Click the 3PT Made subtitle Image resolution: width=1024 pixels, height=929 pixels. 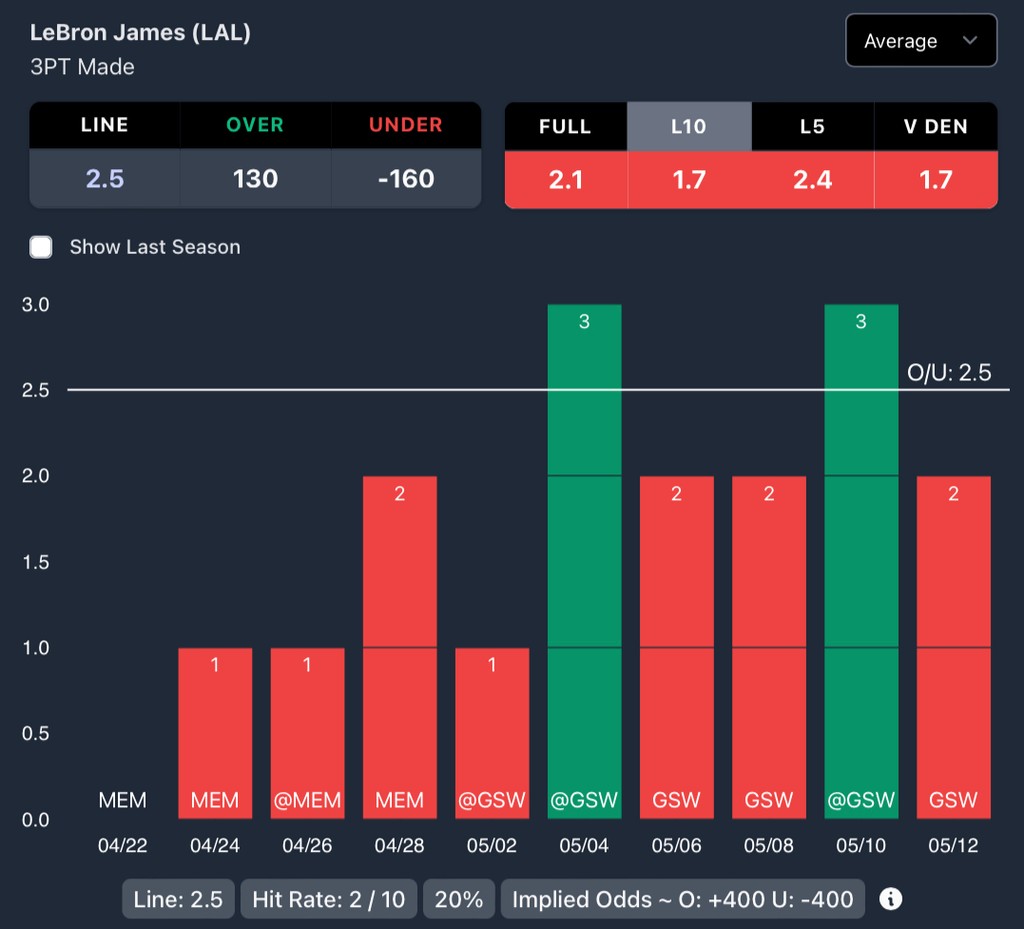pyautogui.click(x=82, y=67)
